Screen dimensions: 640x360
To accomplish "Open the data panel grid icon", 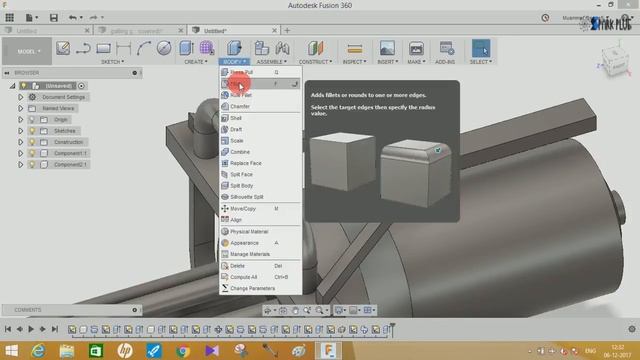I will click(9, 18).
